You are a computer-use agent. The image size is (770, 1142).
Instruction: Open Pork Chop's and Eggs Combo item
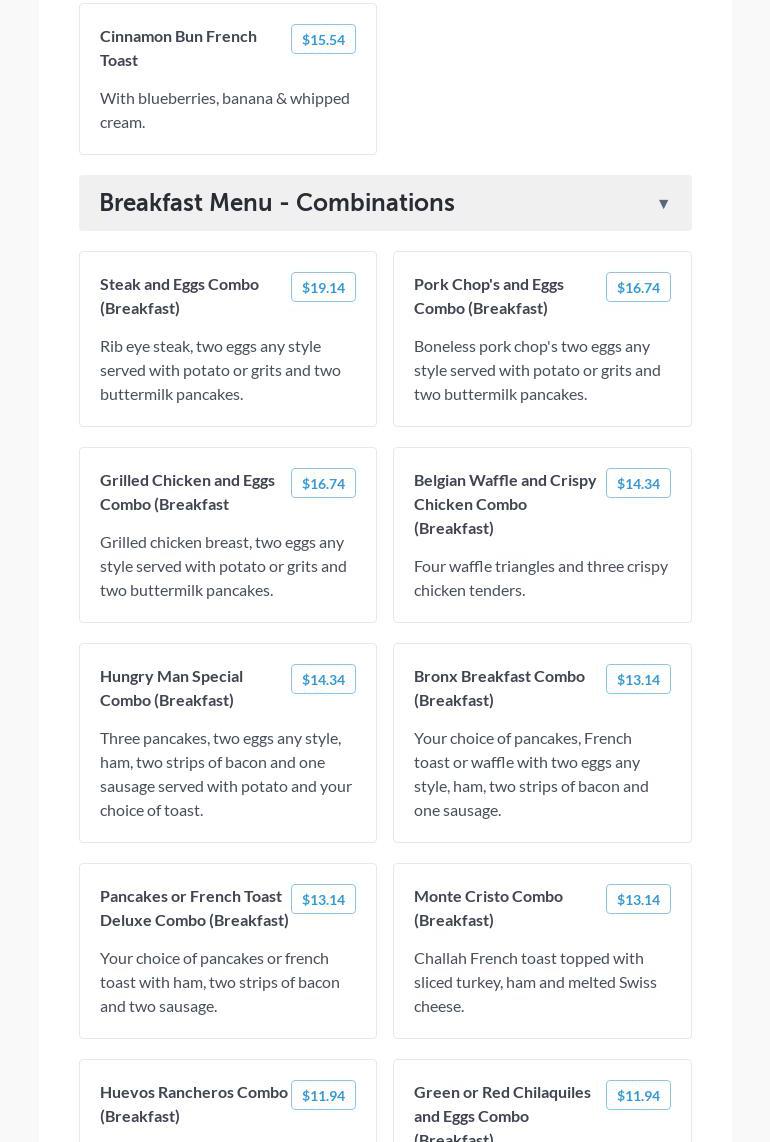click(489, 296)
